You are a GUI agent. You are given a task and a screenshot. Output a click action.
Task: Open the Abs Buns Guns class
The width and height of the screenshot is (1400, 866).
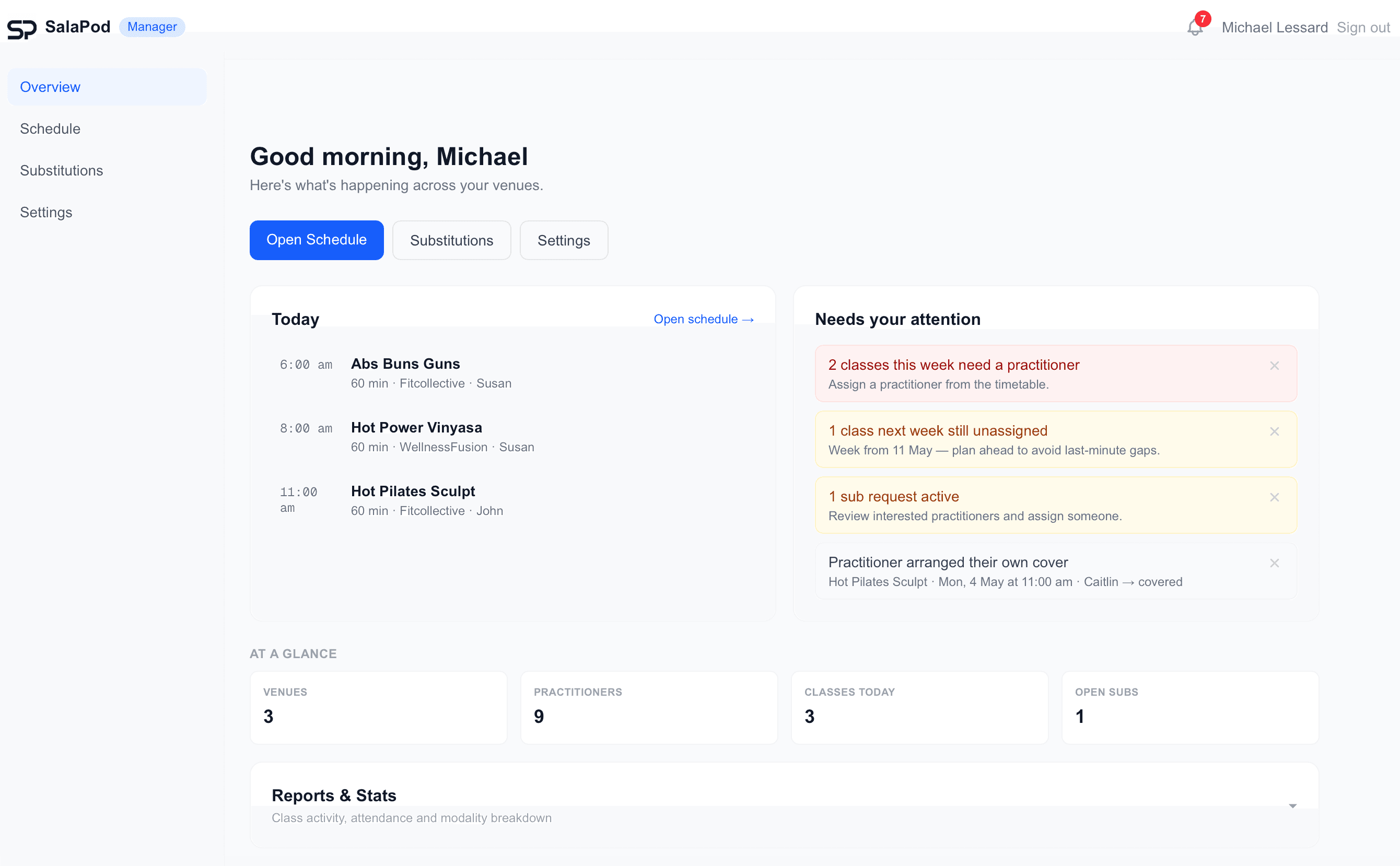(512, 373)
